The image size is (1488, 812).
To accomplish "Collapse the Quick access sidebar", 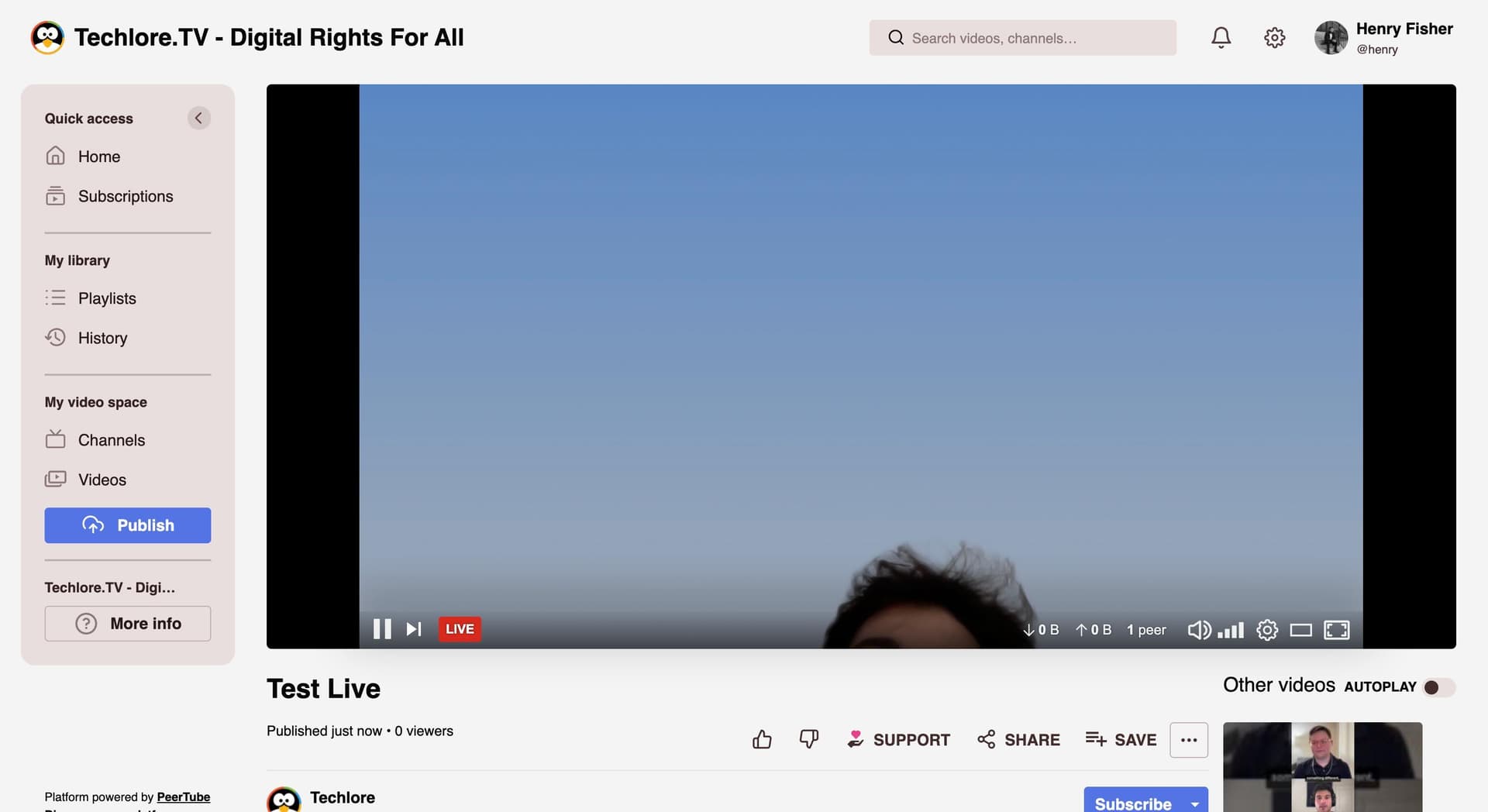I will pyautogui.click(x=198, y=118).
